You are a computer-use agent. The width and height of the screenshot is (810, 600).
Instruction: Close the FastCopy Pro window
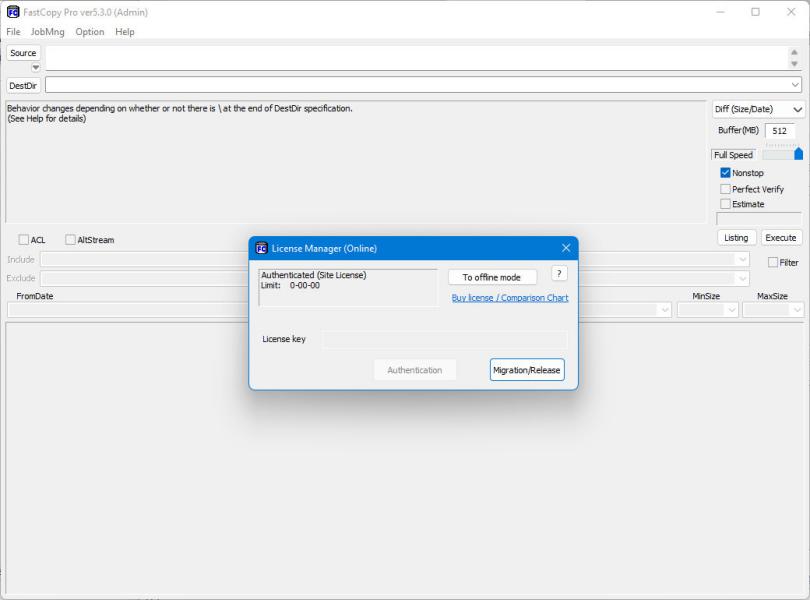tap(791, 12)
